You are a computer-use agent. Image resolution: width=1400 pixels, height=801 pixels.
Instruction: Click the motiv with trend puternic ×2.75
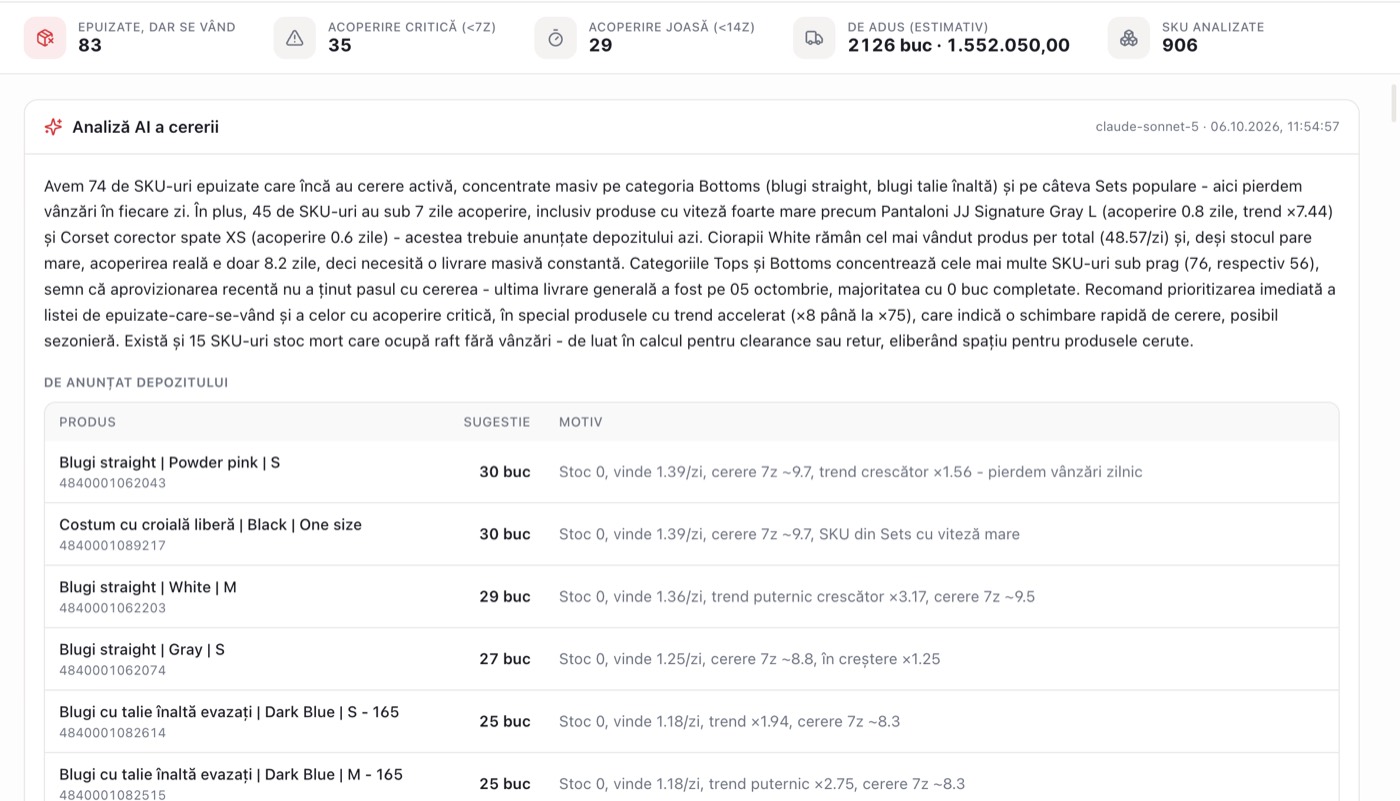762,784
